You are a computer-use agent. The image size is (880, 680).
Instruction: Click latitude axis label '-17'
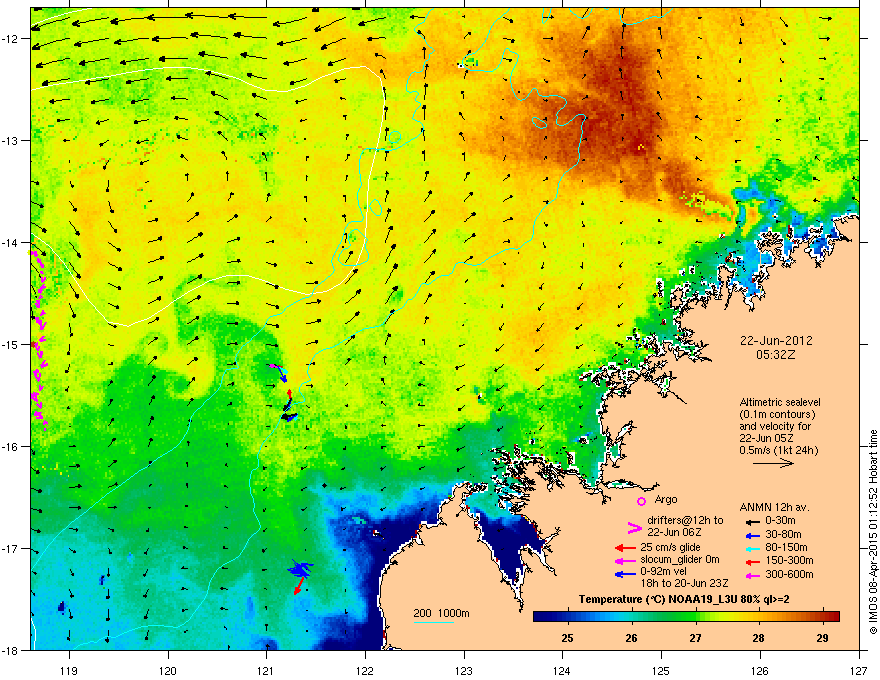pyautogui.click(x=12, y=548)
